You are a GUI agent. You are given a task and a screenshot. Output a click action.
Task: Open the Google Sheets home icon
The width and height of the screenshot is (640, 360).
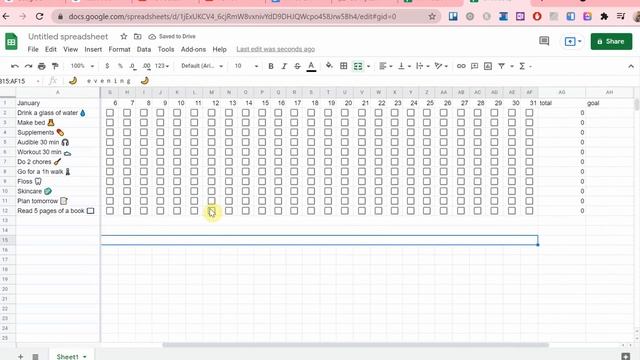click(11, 42)
